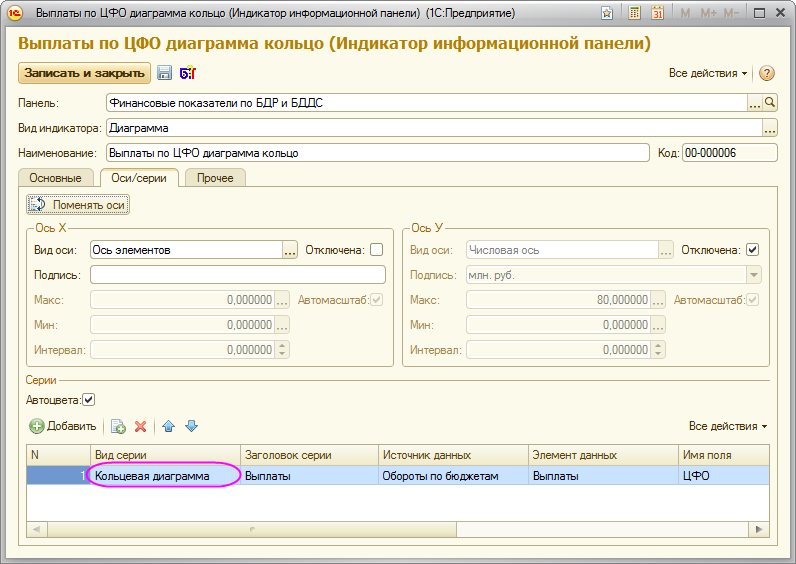Click the M- memory button in title bar
796x564 pixels.
731,13
